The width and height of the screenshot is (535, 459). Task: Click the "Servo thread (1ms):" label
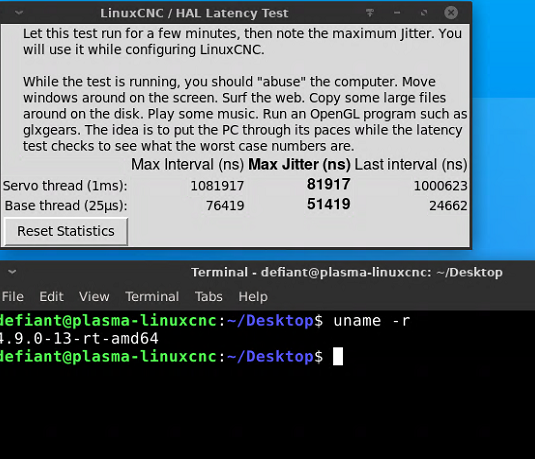point(65,186)
